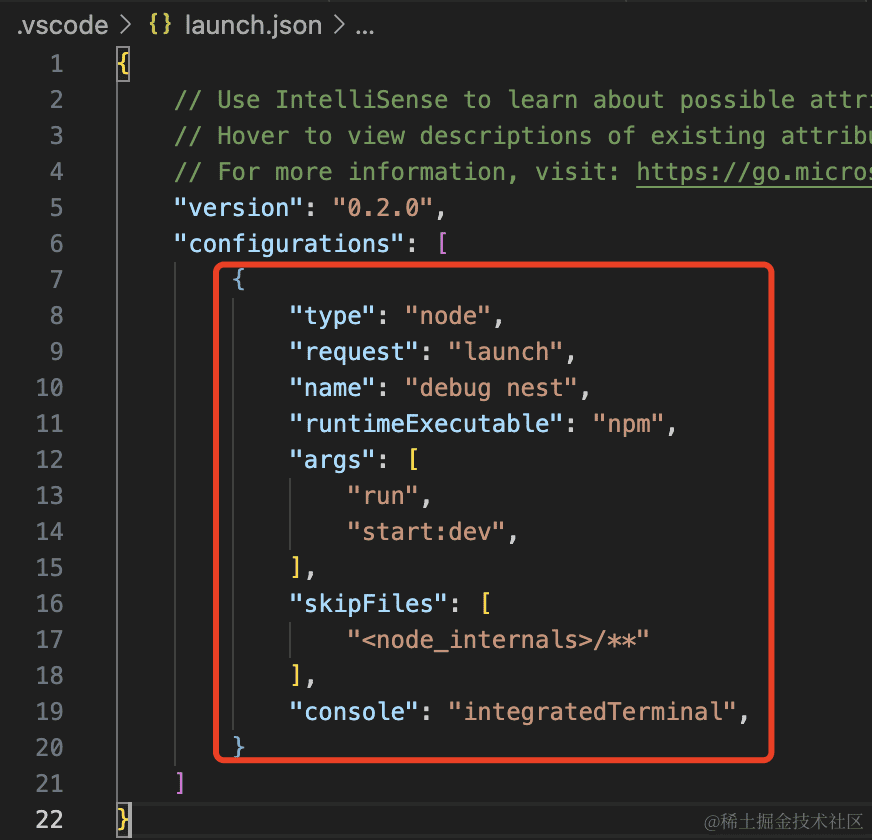Click the JSON braces icon in breadcrumb
The height and width of the screenshot is (840, 872).
click(x=159, y=26)
